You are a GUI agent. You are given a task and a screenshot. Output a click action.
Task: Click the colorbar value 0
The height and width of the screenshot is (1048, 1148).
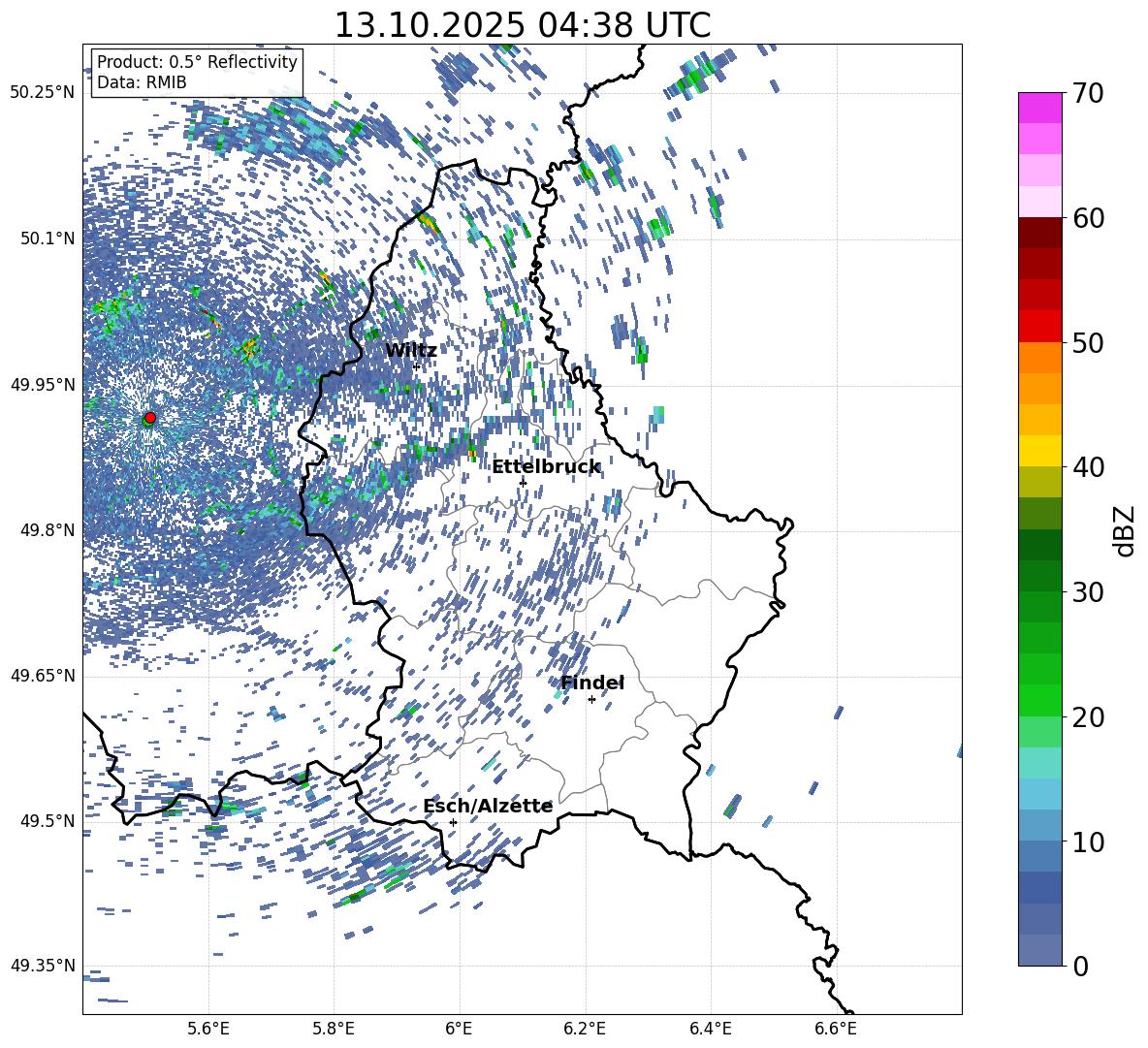(x=1080, y=966)
